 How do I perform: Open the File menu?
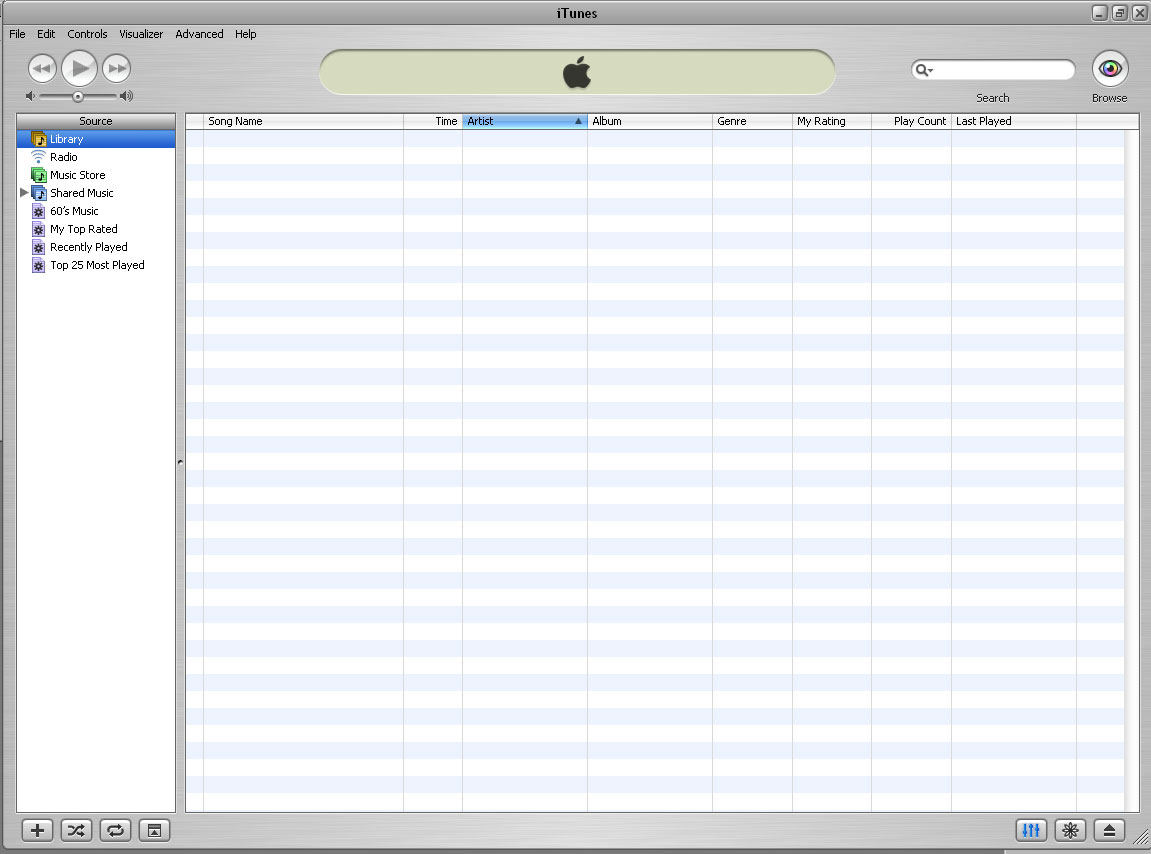[x=17, y=34]
